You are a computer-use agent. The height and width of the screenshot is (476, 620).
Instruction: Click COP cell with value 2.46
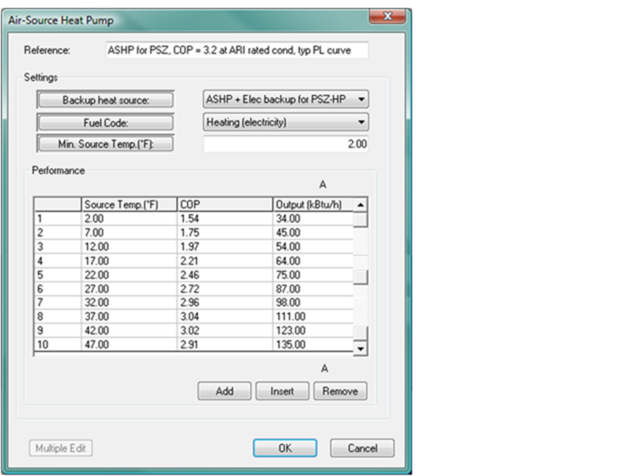pos(224,275)
